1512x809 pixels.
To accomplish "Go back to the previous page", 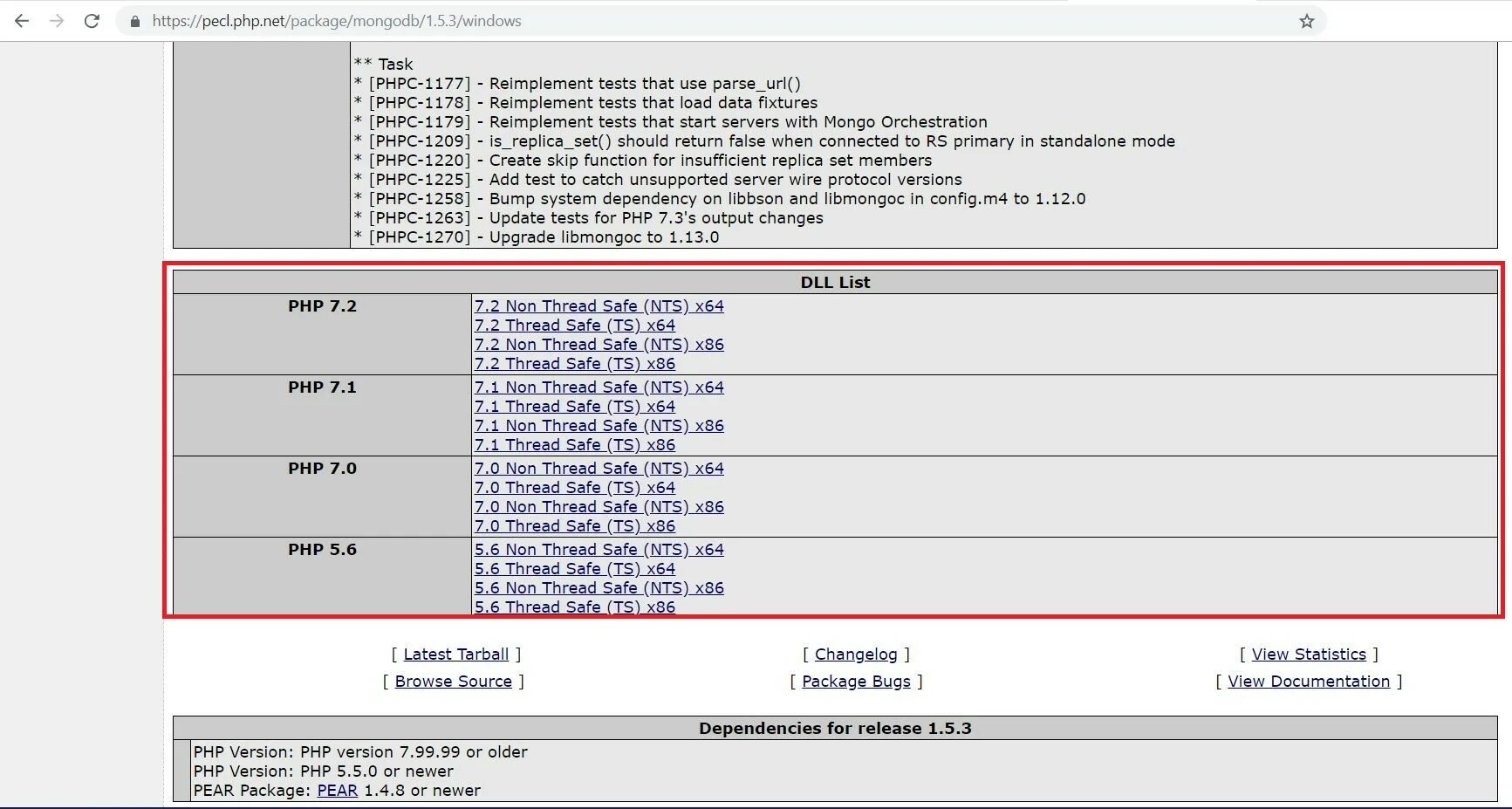I will point(22,21).
